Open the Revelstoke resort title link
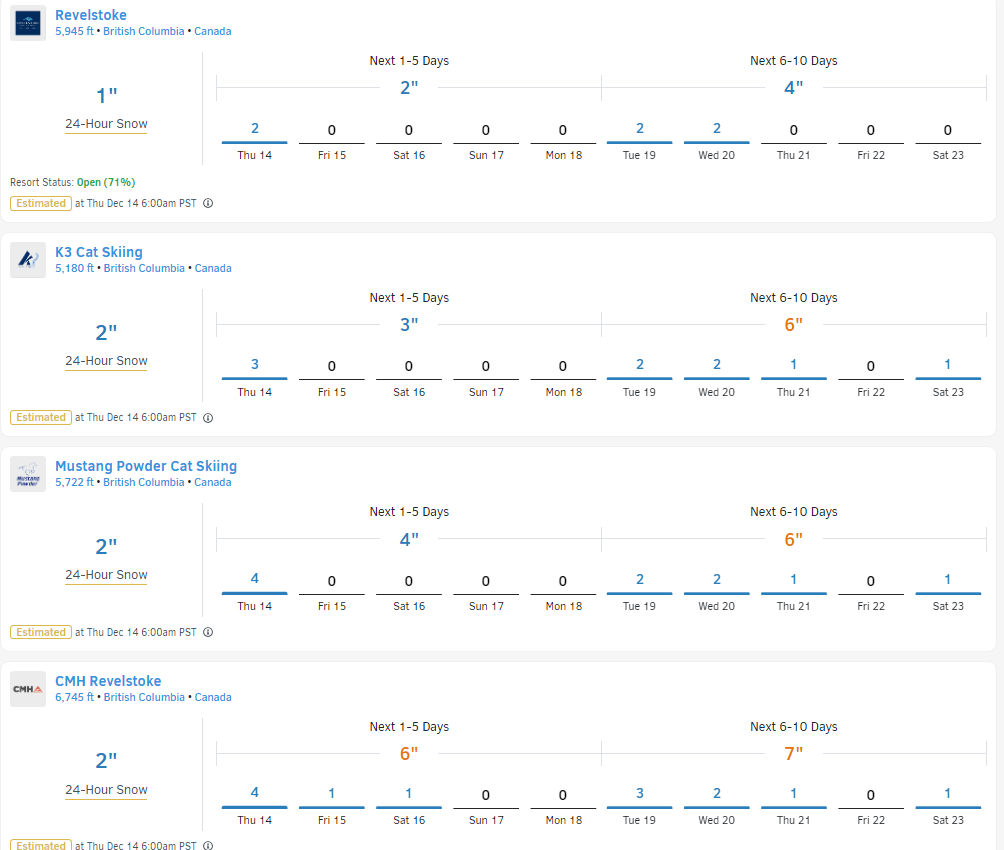The height and width of the screenshot is (850, 1004). [x=91, y=15]
